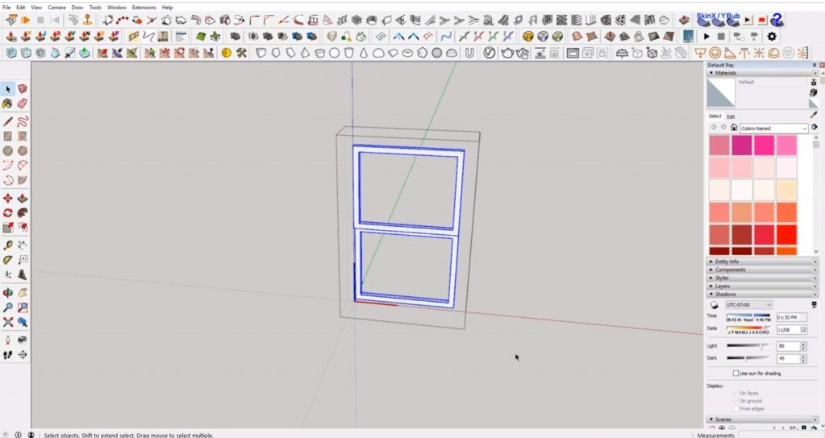Click the checkmark circle toolbar icon
This screenshot has width=825, height=438.
[489, 53]
